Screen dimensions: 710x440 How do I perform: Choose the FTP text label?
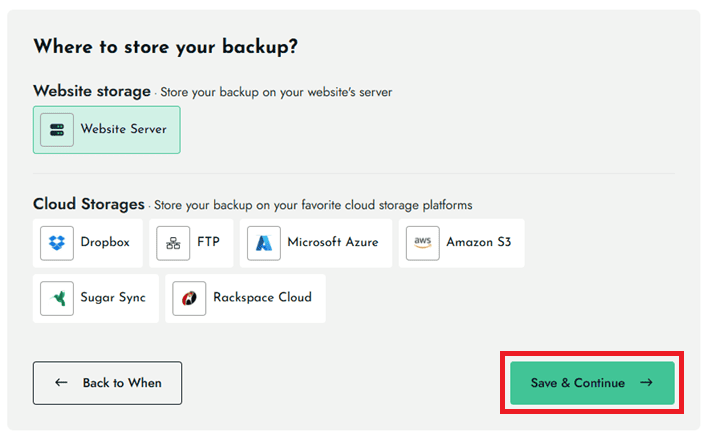[208, 243]
